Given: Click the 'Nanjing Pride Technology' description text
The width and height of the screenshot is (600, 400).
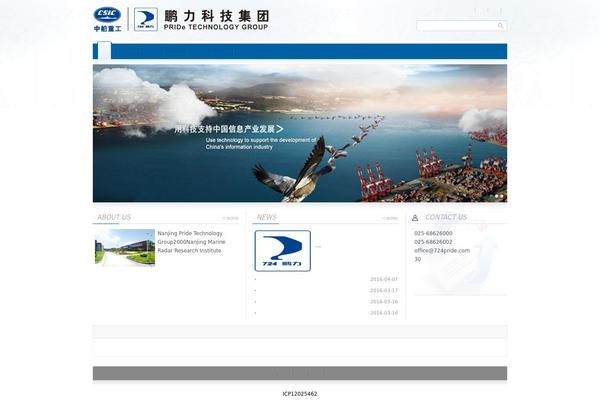Looking at the screenshot, I should tap(191, 242).
